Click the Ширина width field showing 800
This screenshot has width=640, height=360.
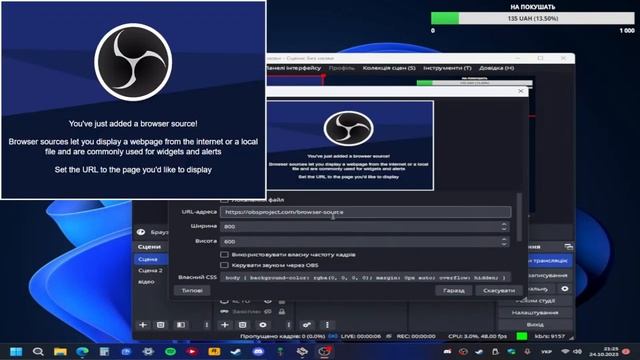(x=365, y=227)
